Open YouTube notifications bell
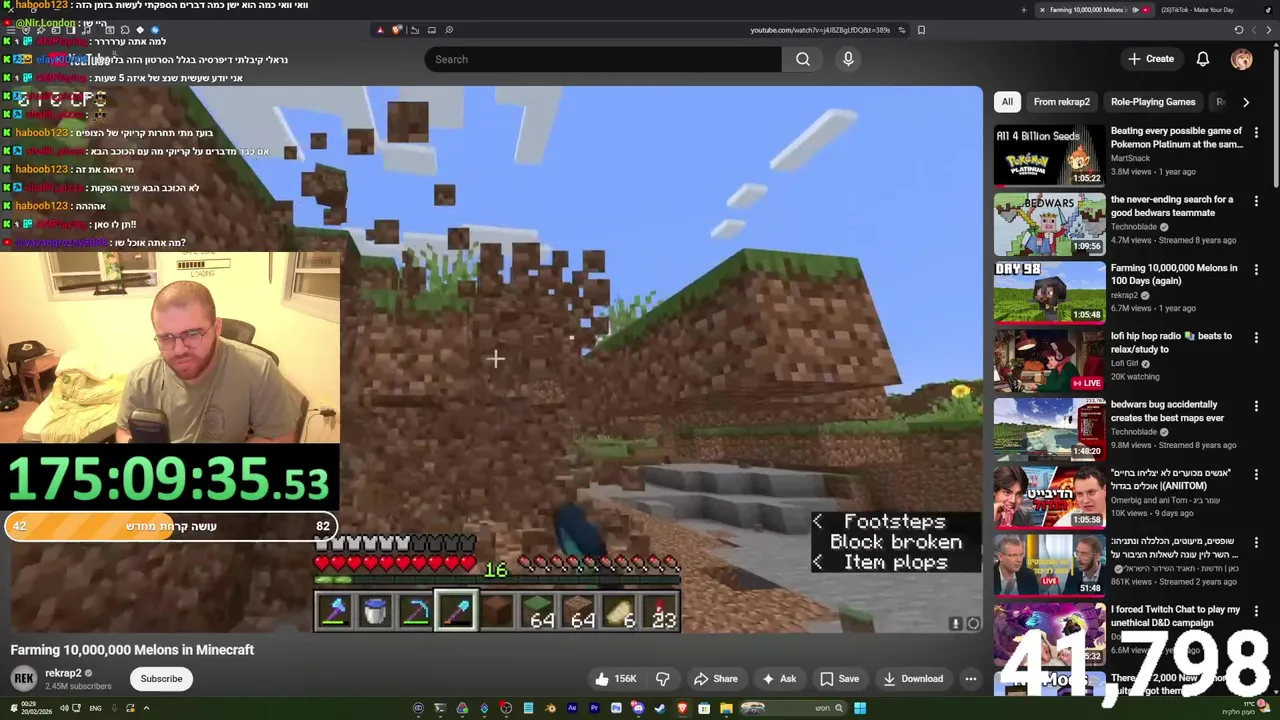 [x=1203, y=59]
